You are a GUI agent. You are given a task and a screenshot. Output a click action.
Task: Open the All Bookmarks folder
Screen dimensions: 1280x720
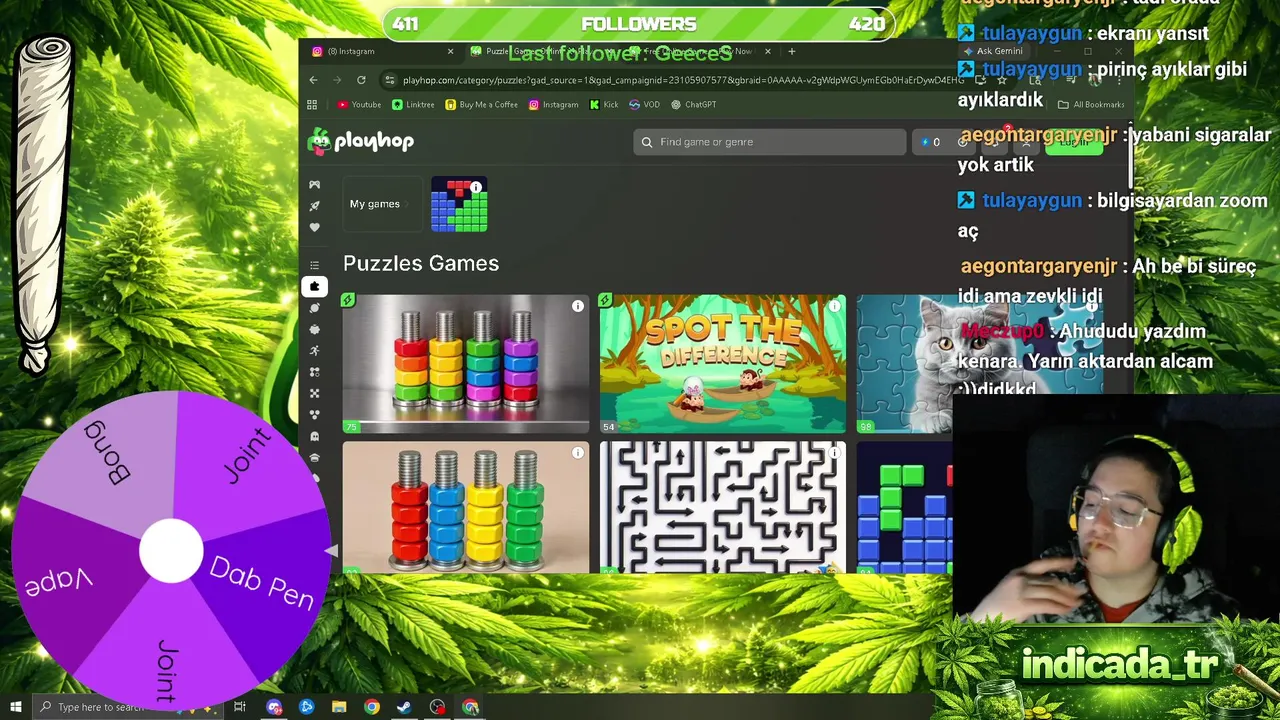click(1091, 104)
